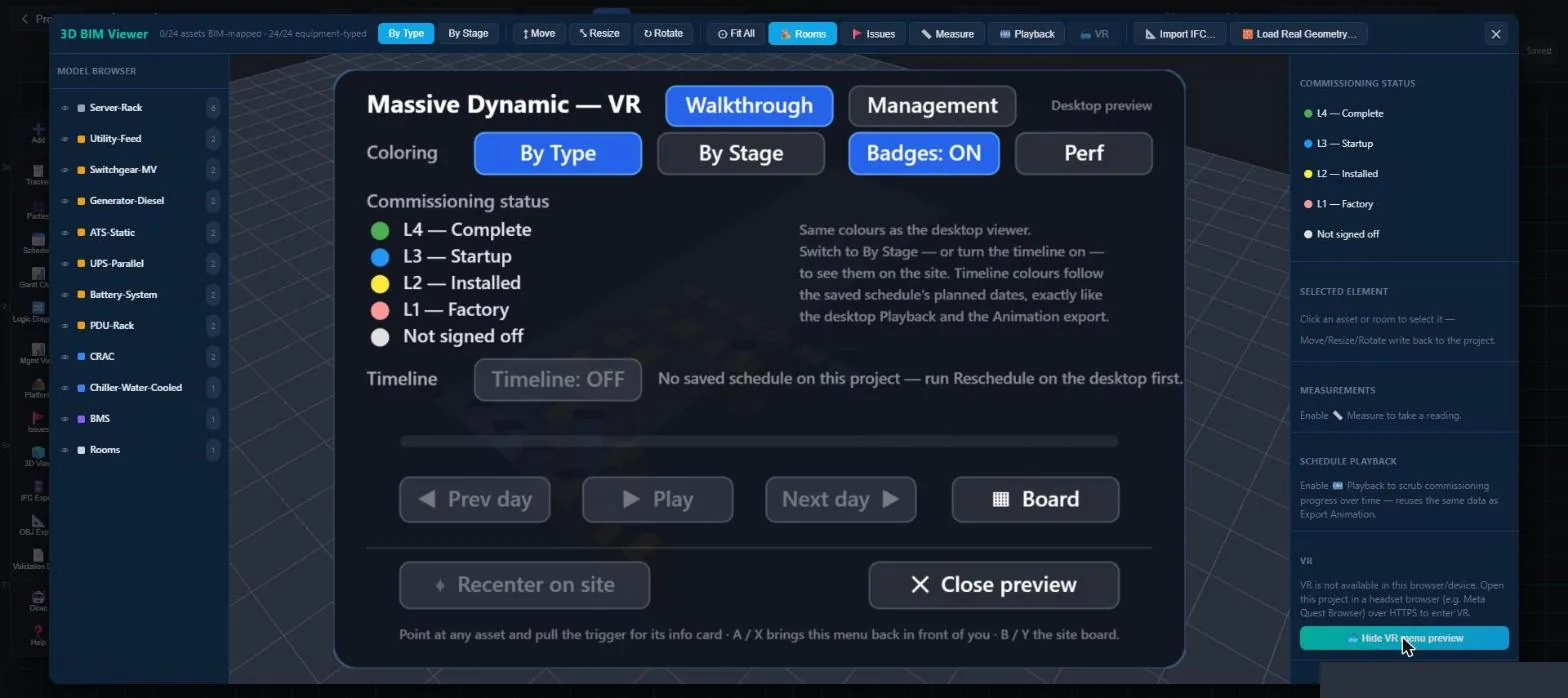Viewport: 1568px width, 698px height.
Task: Enable the Measure tool
Action: (947, 34)
